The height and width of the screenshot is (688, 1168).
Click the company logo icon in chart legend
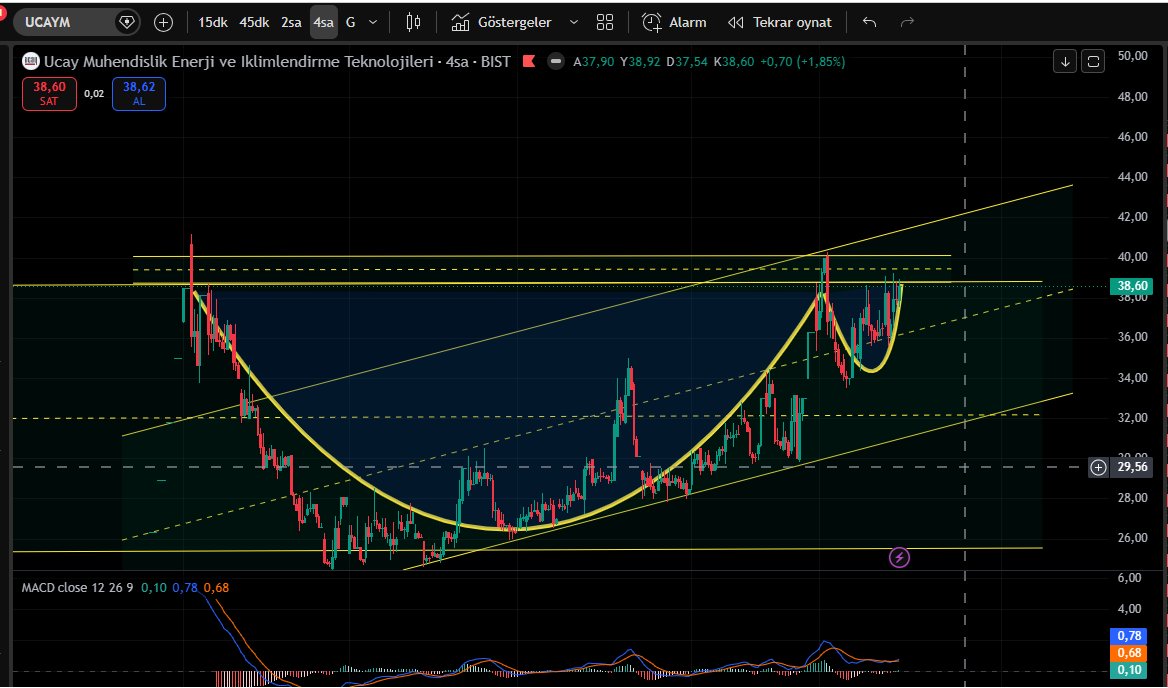click(x=31, y=61)
